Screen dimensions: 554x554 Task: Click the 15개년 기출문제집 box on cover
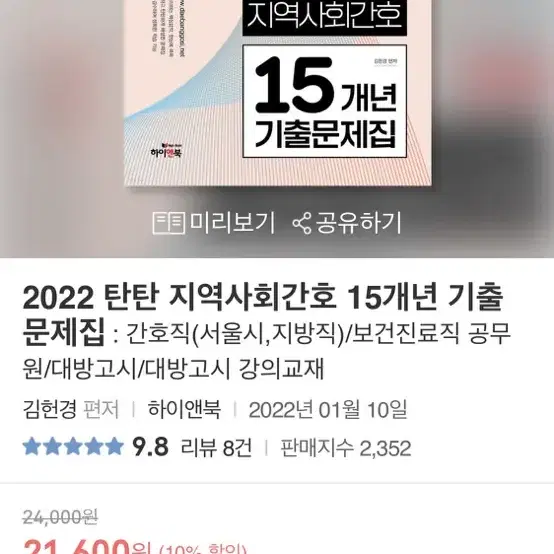click(x=325, y=101)
